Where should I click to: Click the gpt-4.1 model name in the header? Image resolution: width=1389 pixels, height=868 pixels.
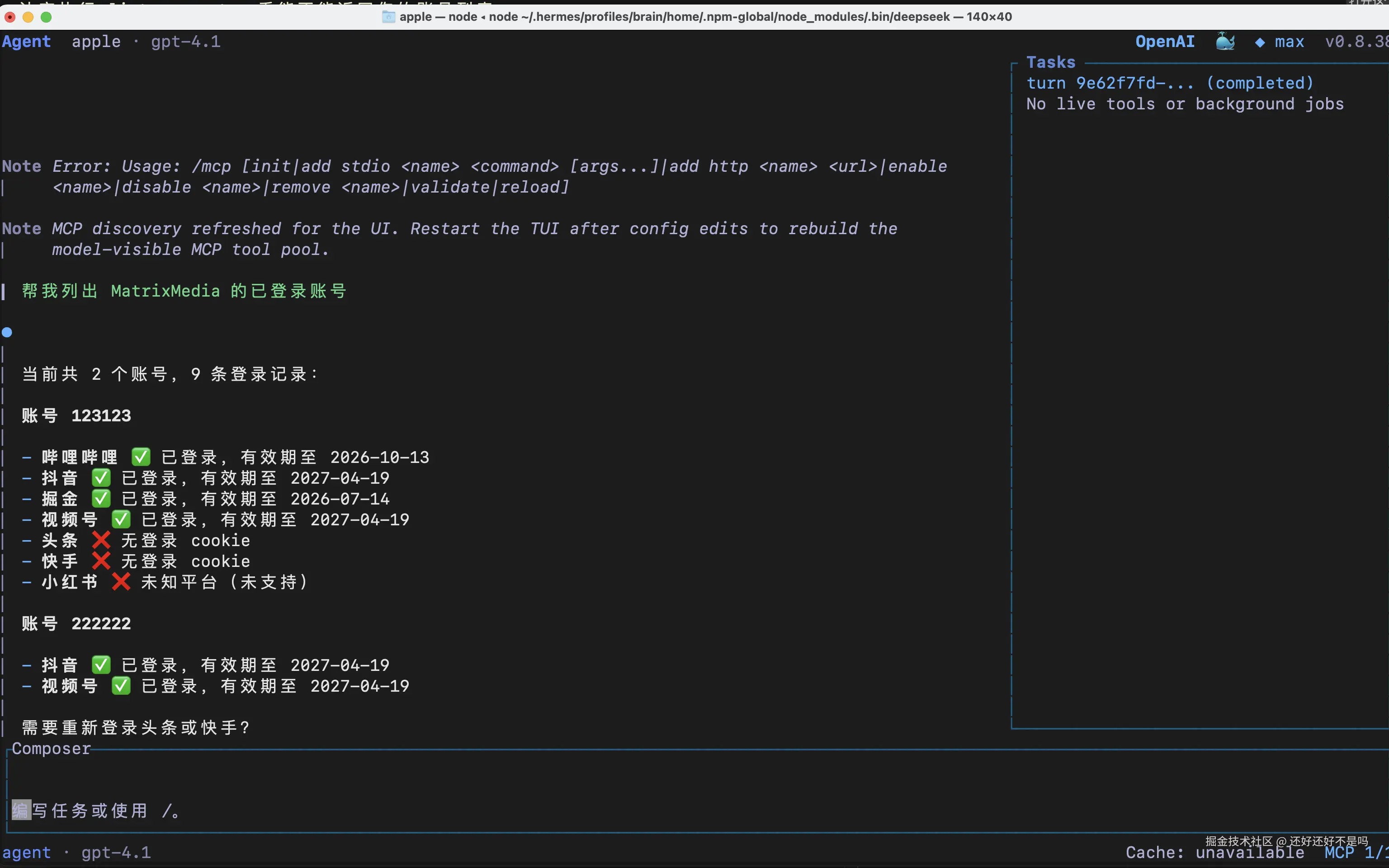[186, 42]
